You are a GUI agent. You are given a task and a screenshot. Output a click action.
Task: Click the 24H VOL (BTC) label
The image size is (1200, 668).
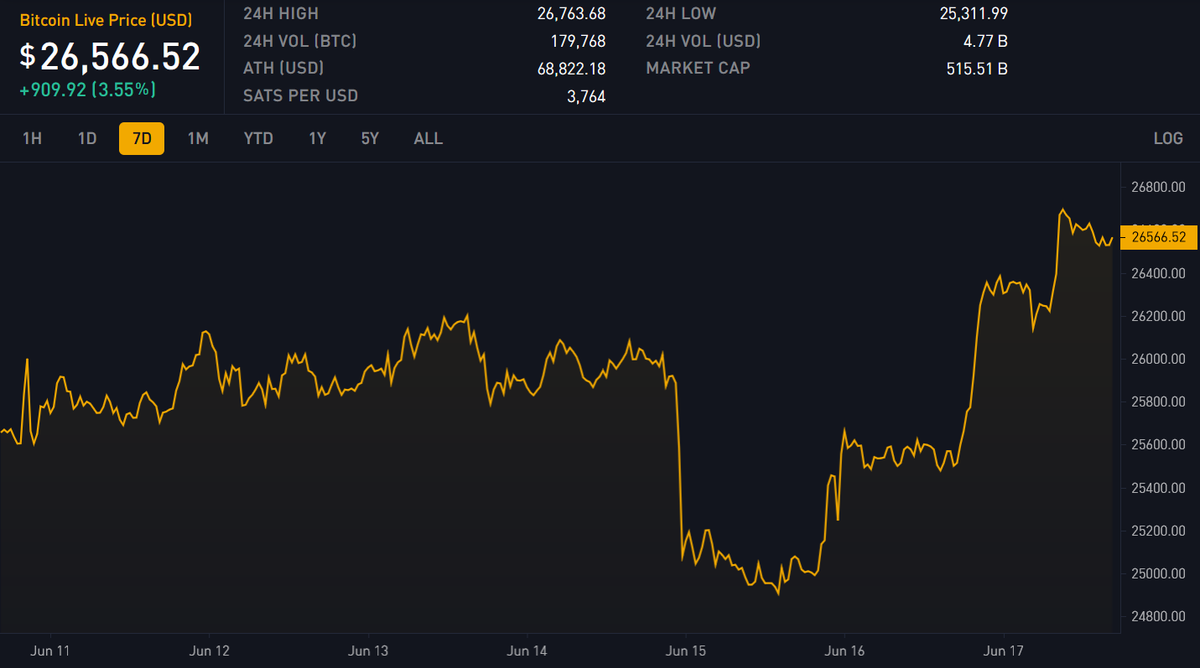pos(300,41)
